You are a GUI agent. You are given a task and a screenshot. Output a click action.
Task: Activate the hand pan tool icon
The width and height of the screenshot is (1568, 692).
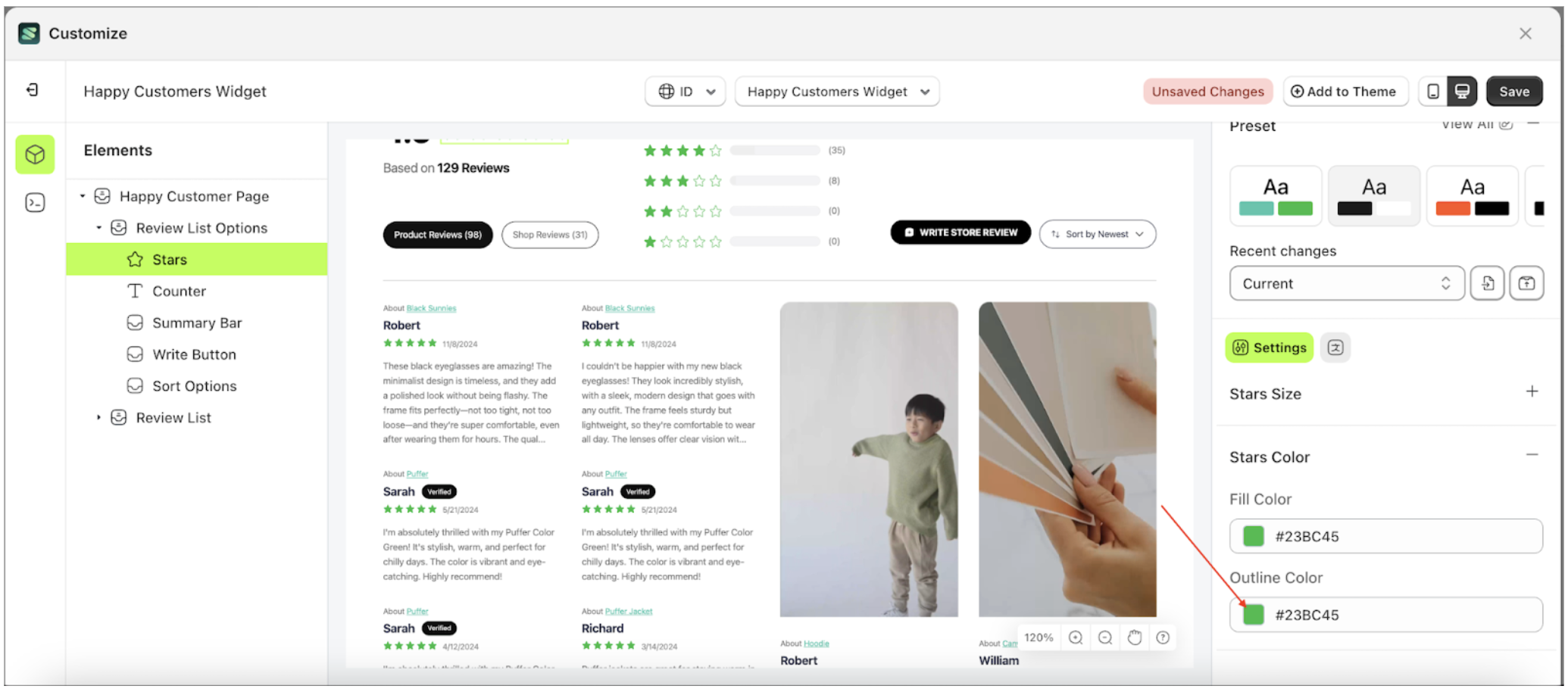pyautogui.click(x=1134, y=637)
